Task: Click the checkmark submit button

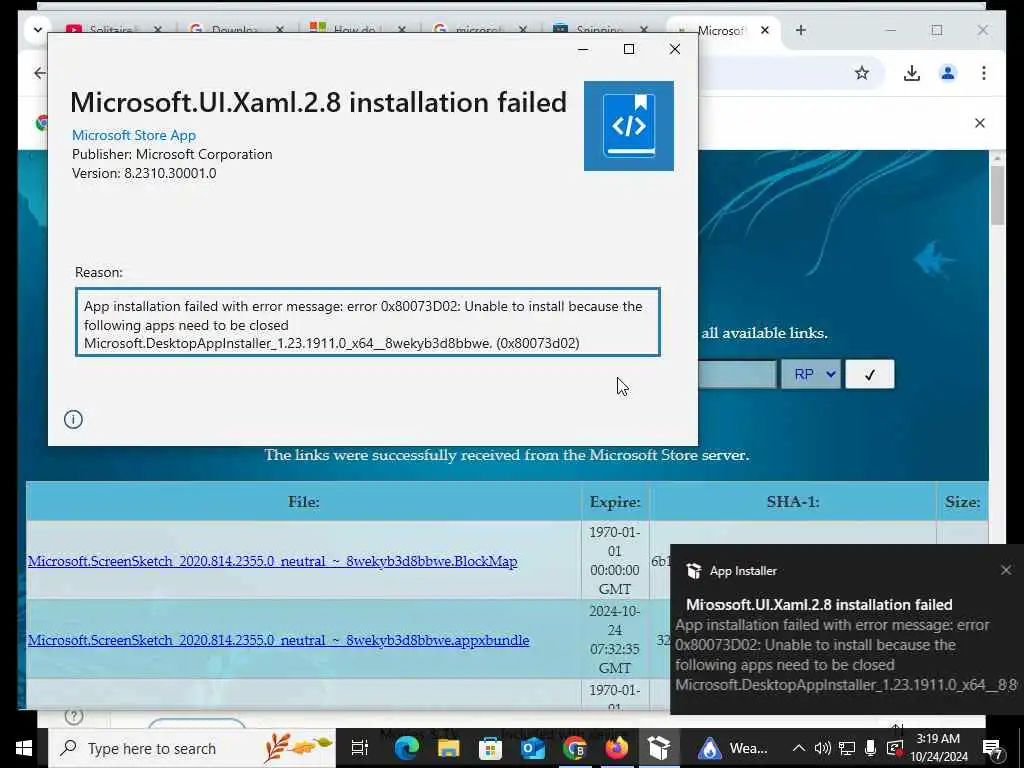Action: tap(870, 374)
